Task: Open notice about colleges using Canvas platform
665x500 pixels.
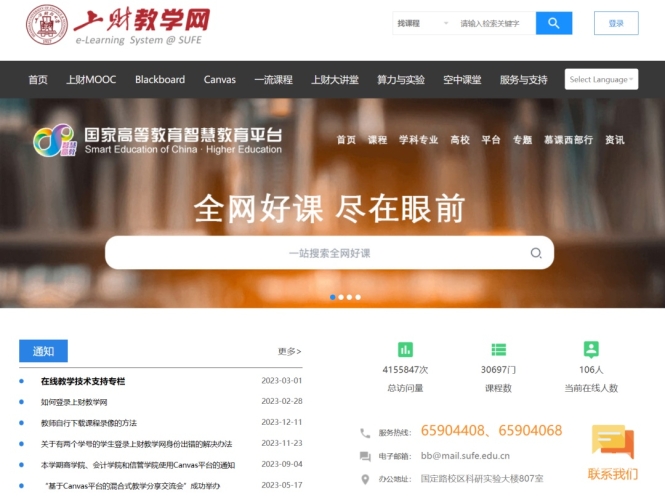Action: point(137,465)
